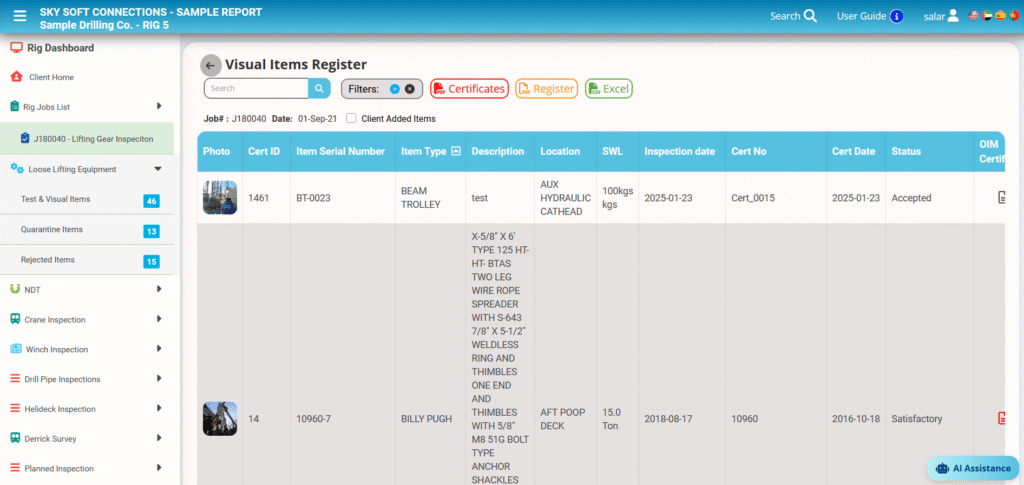The width and height of the screenshot is (1024, 485).
Task: Click the salar user profile icon
Action: (953, 16)
